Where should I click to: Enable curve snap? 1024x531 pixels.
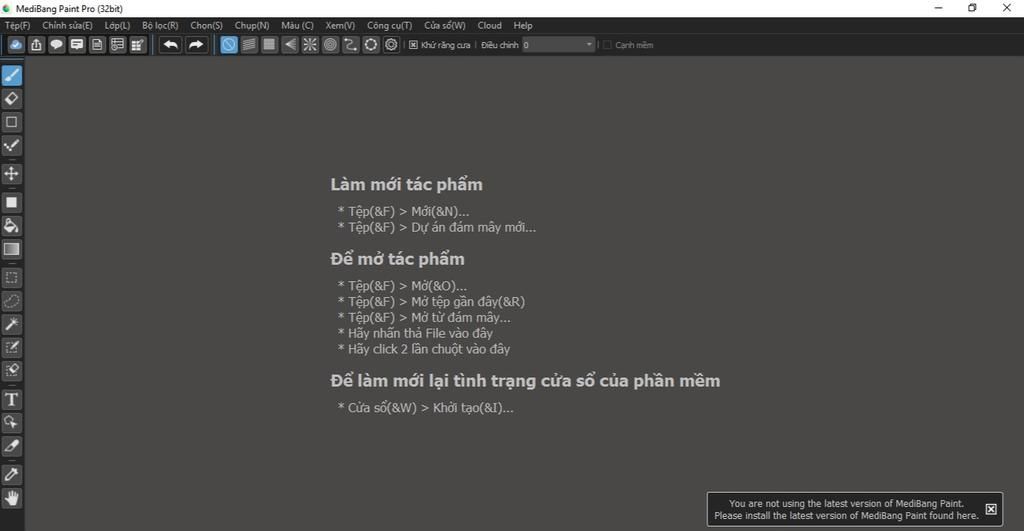pyautogui.click(x=350, y=44)
